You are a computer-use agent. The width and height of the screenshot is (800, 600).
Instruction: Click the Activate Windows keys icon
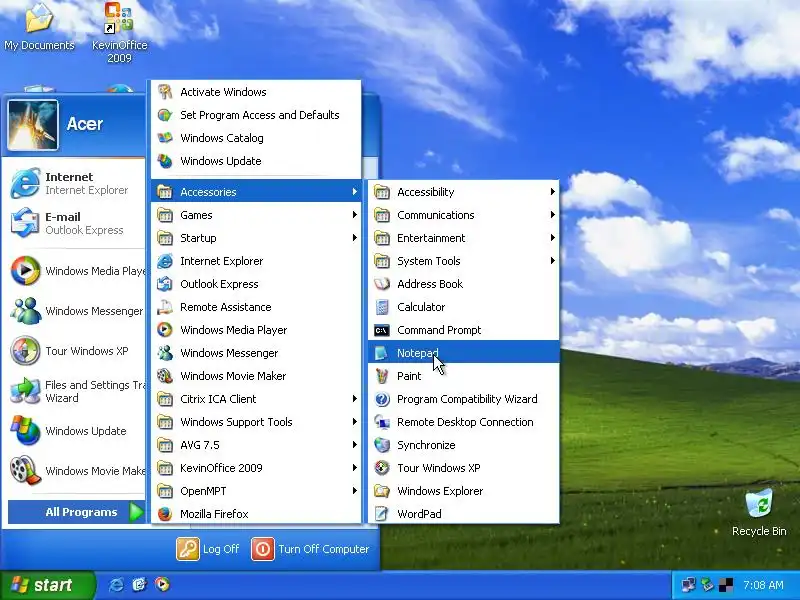[165, 92]
